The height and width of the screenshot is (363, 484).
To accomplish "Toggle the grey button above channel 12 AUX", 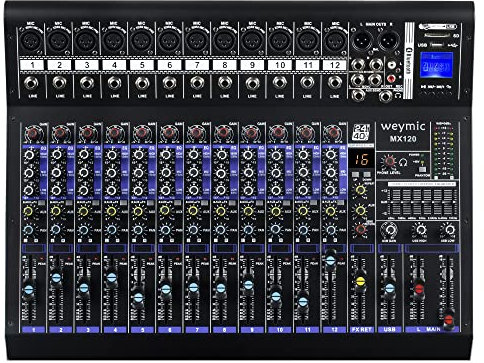I will tap(341, 203).
